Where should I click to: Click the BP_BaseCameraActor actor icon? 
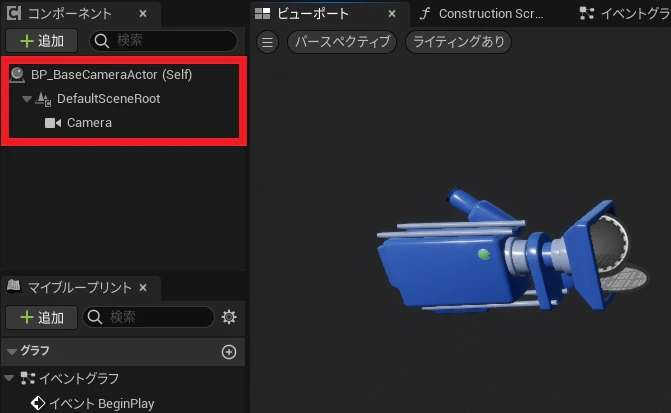coord(17,75)
